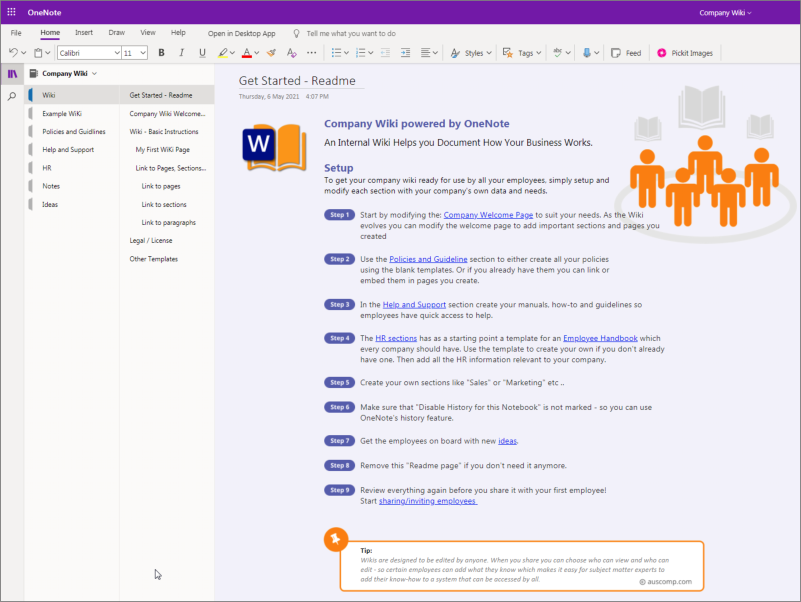801x602 pixels.
Task: Toggle Italic formatting
Action: point(181,53)
